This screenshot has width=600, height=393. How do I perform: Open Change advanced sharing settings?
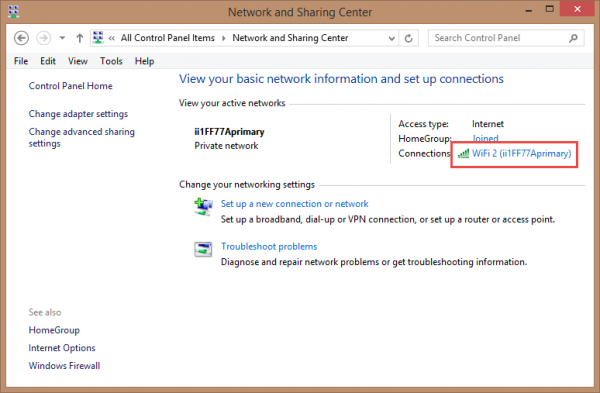click(82, 137)
